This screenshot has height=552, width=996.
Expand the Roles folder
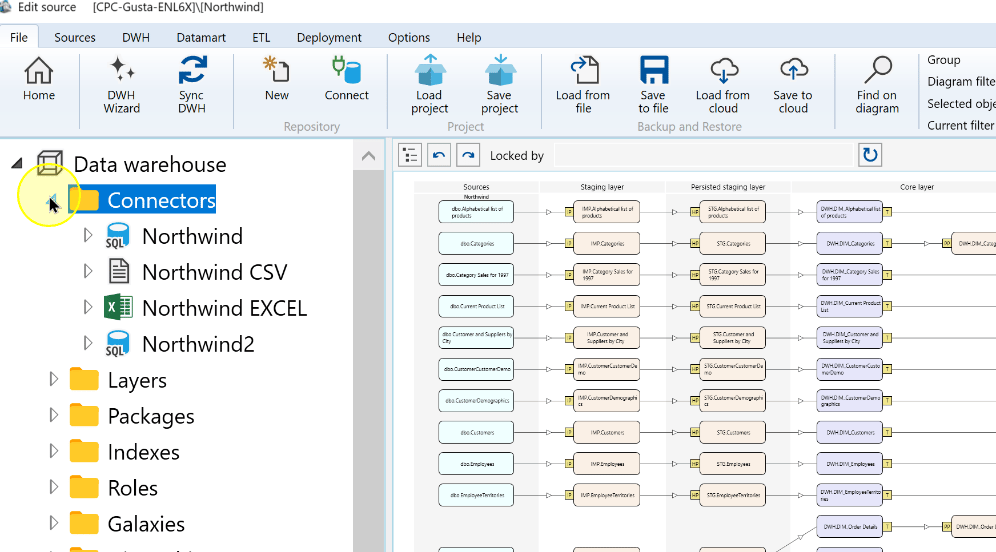click(53, 487)
